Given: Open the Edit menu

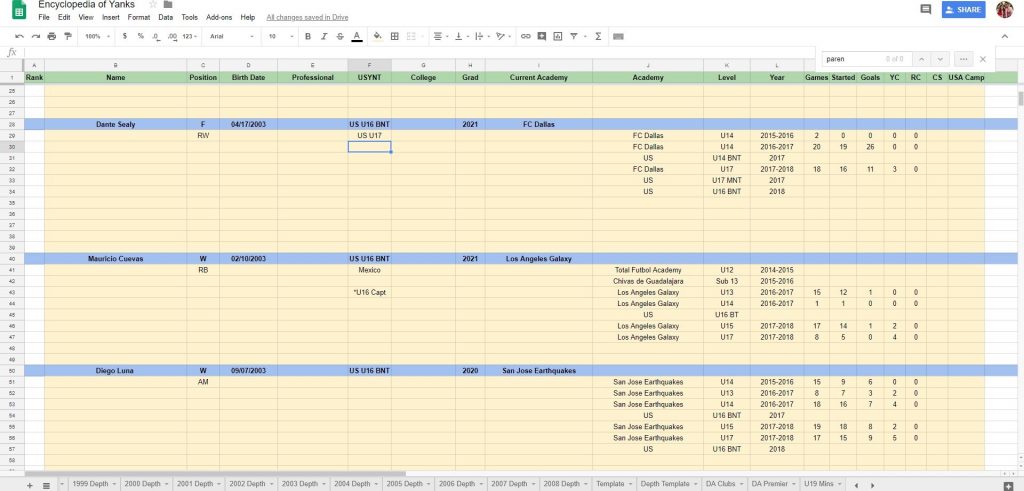Looking at the screenshot, I should 64,18.
